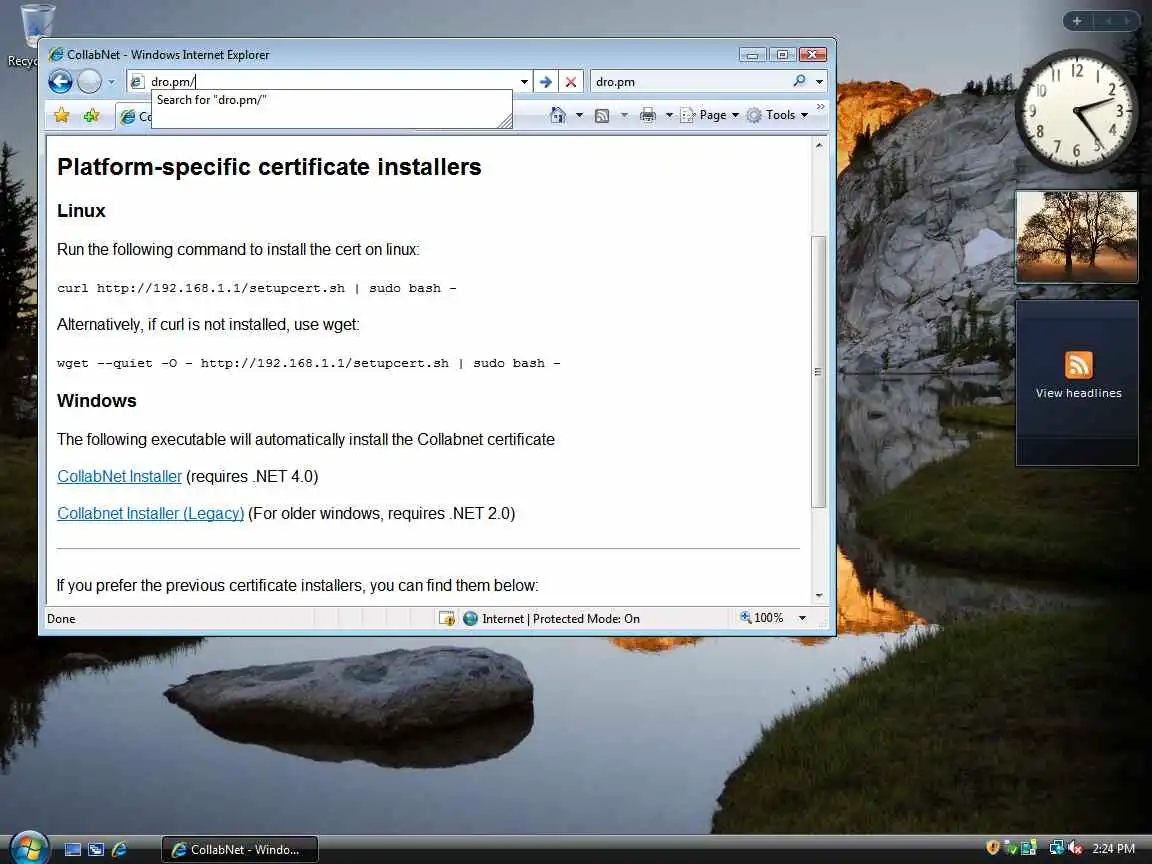Click the page scrollbar up arrow
This screenshot has width=1152, height=864.
(x=818, y=145)
